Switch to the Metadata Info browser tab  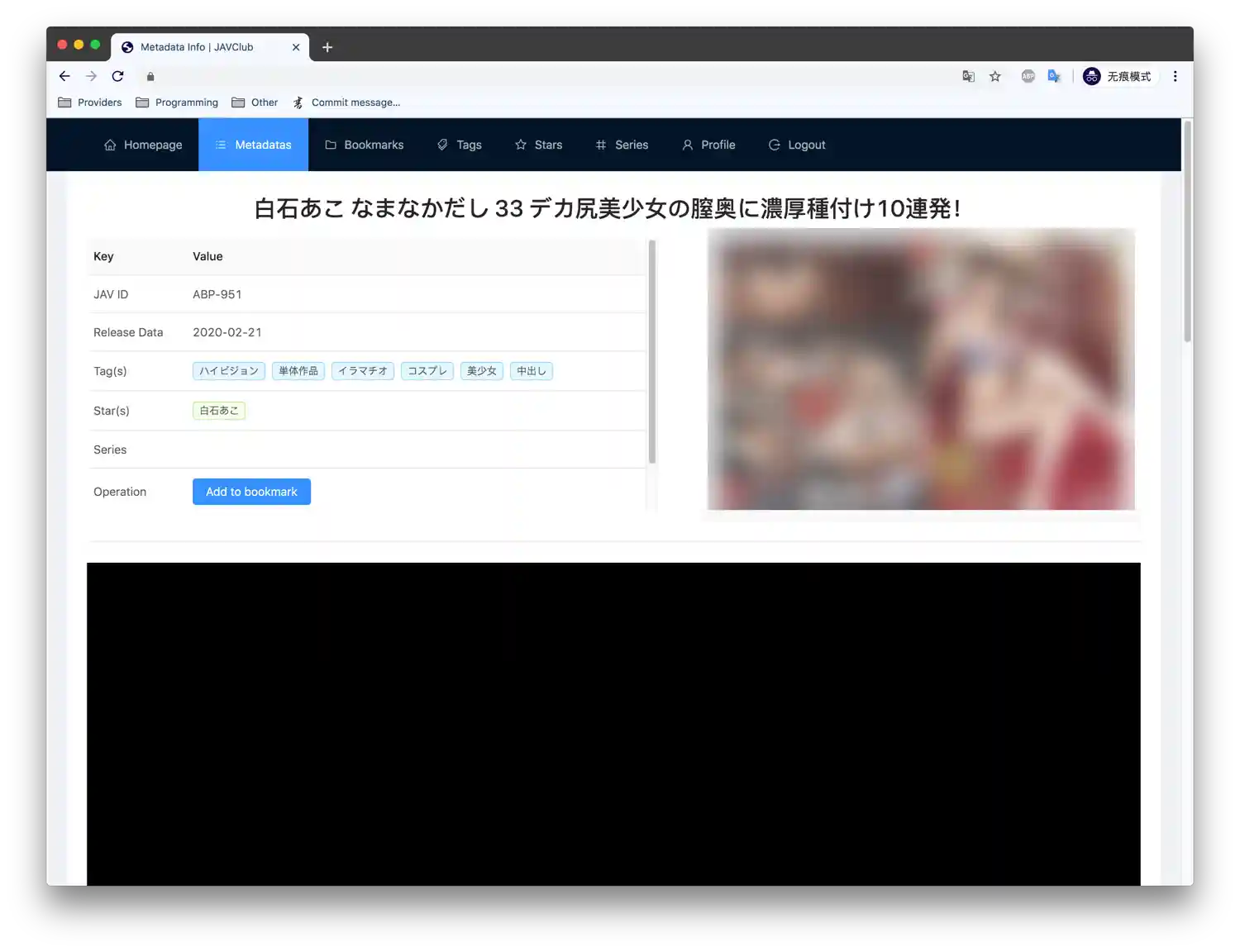point(197,47)
